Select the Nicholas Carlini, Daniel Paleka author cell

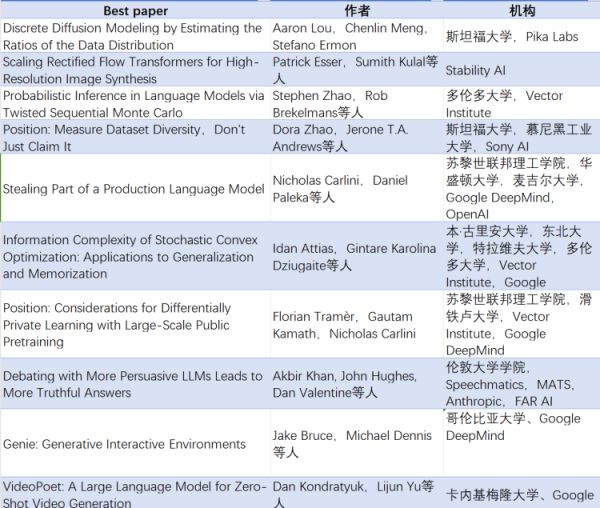tap(355, 189)
